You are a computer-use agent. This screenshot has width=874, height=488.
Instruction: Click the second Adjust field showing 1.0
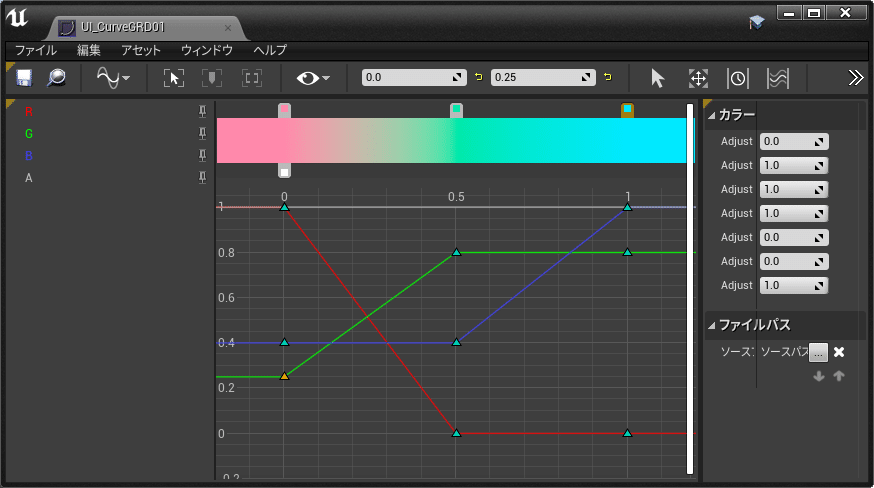point(794,166)
